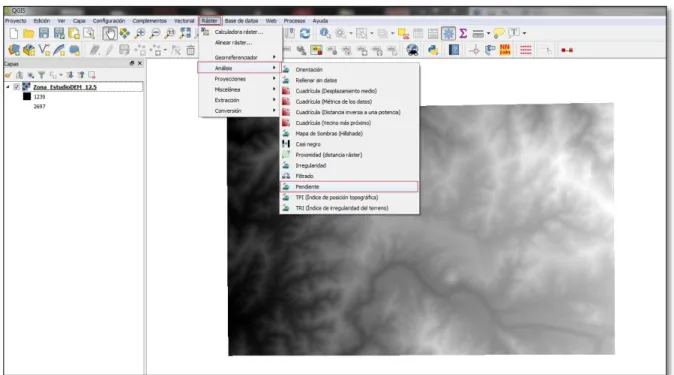Click the Remove layer icon in Capas panel
Image resolution: width=674 pixels, height=375 pixels.
92,75
